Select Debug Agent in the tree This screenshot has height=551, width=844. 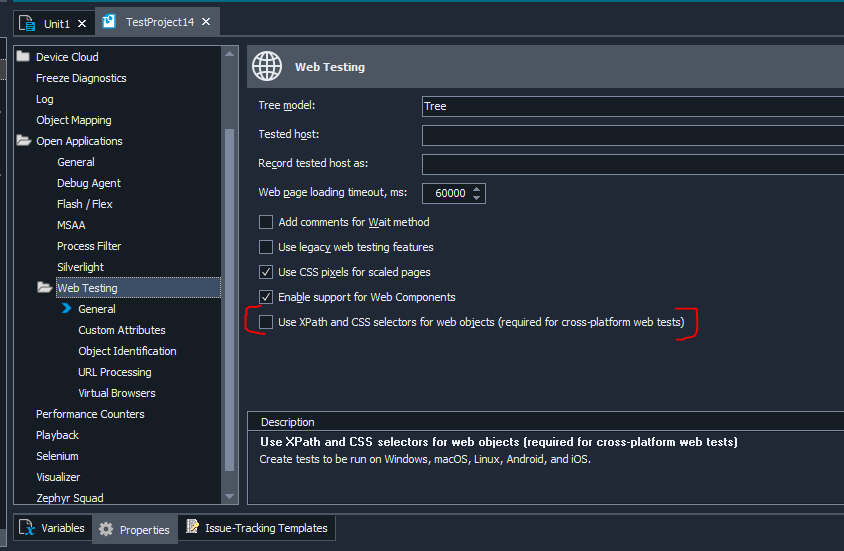click(88, 183)
